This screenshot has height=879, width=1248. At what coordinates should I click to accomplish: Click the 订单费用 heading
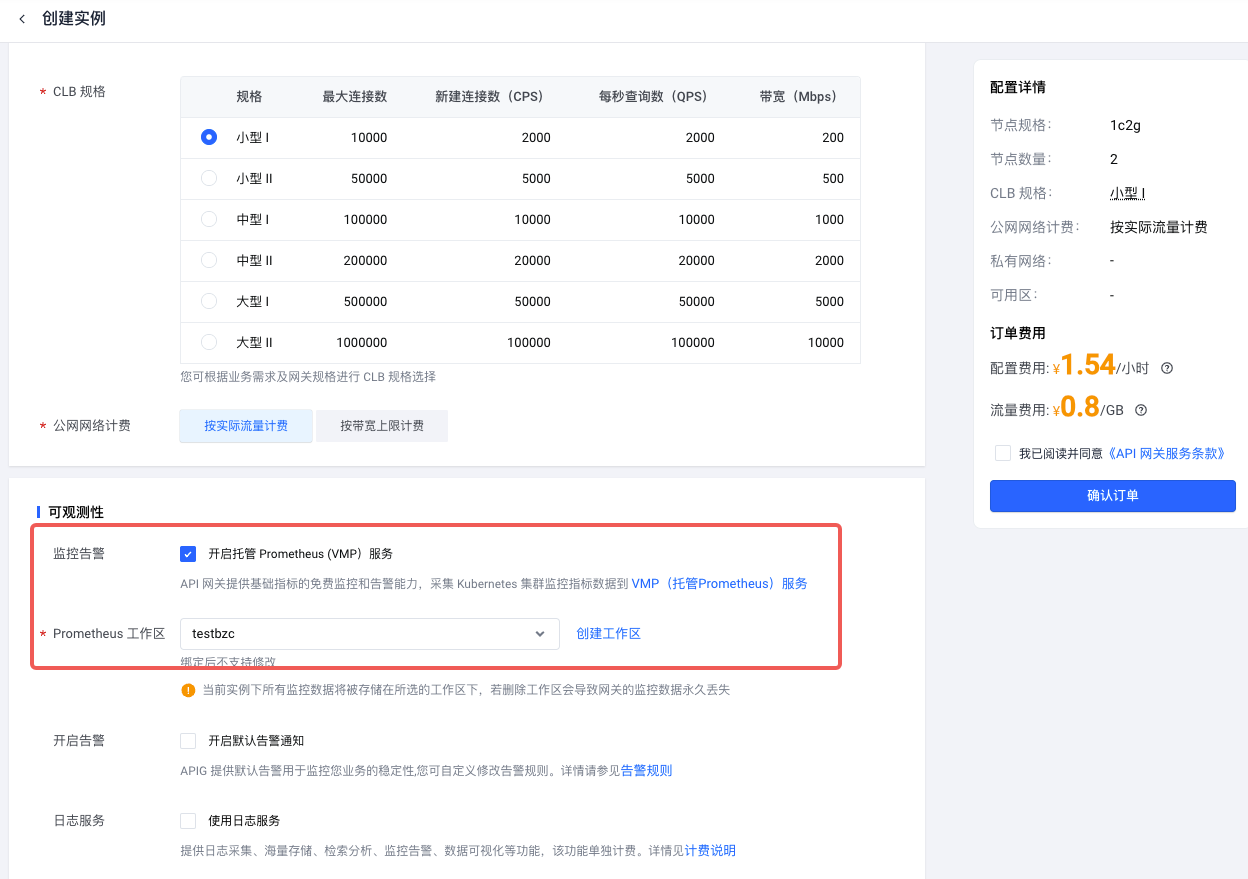click(1018, 333)
